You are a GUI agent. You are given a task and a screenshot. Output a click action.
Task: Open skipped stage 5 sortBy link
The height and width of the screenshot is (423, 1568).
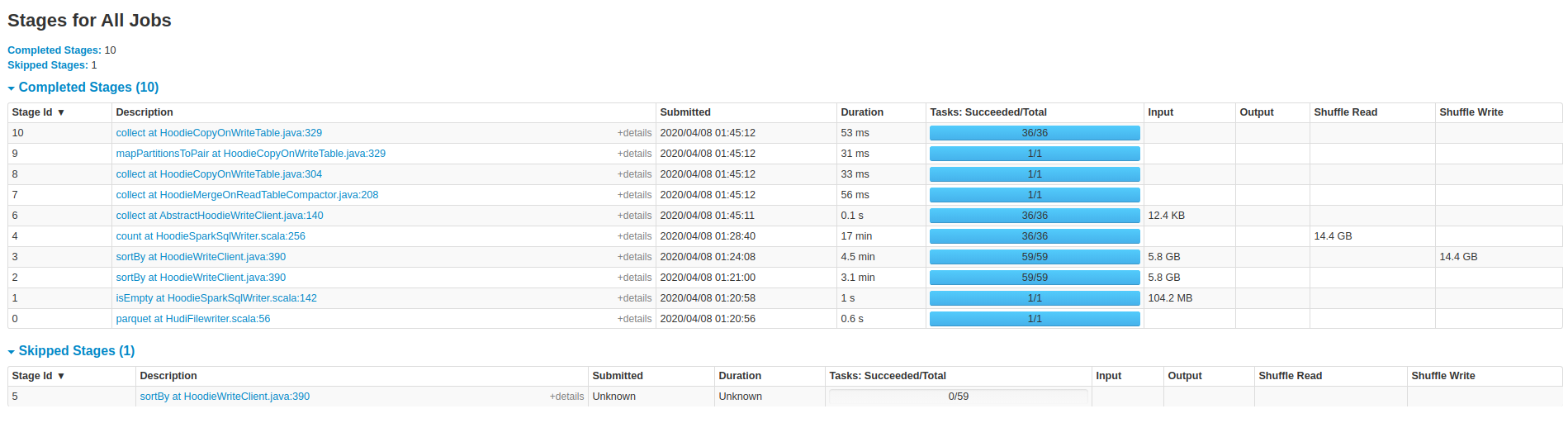[225, 397]
